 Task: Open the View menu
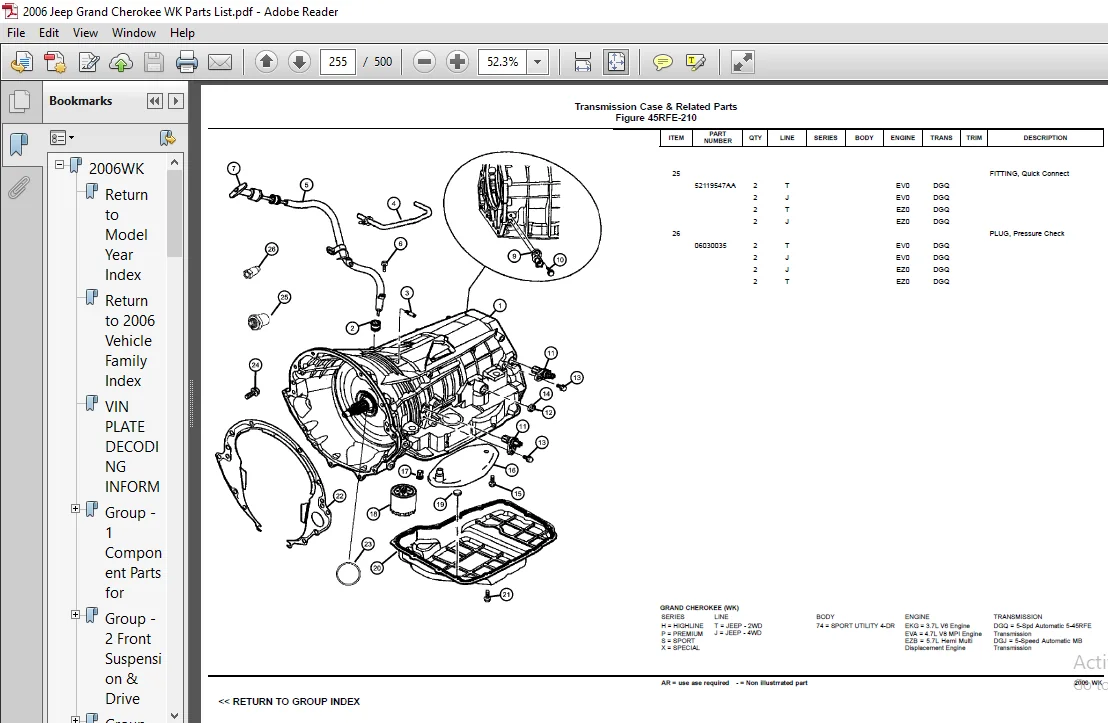pyautogui.click(x=86, y=33)
